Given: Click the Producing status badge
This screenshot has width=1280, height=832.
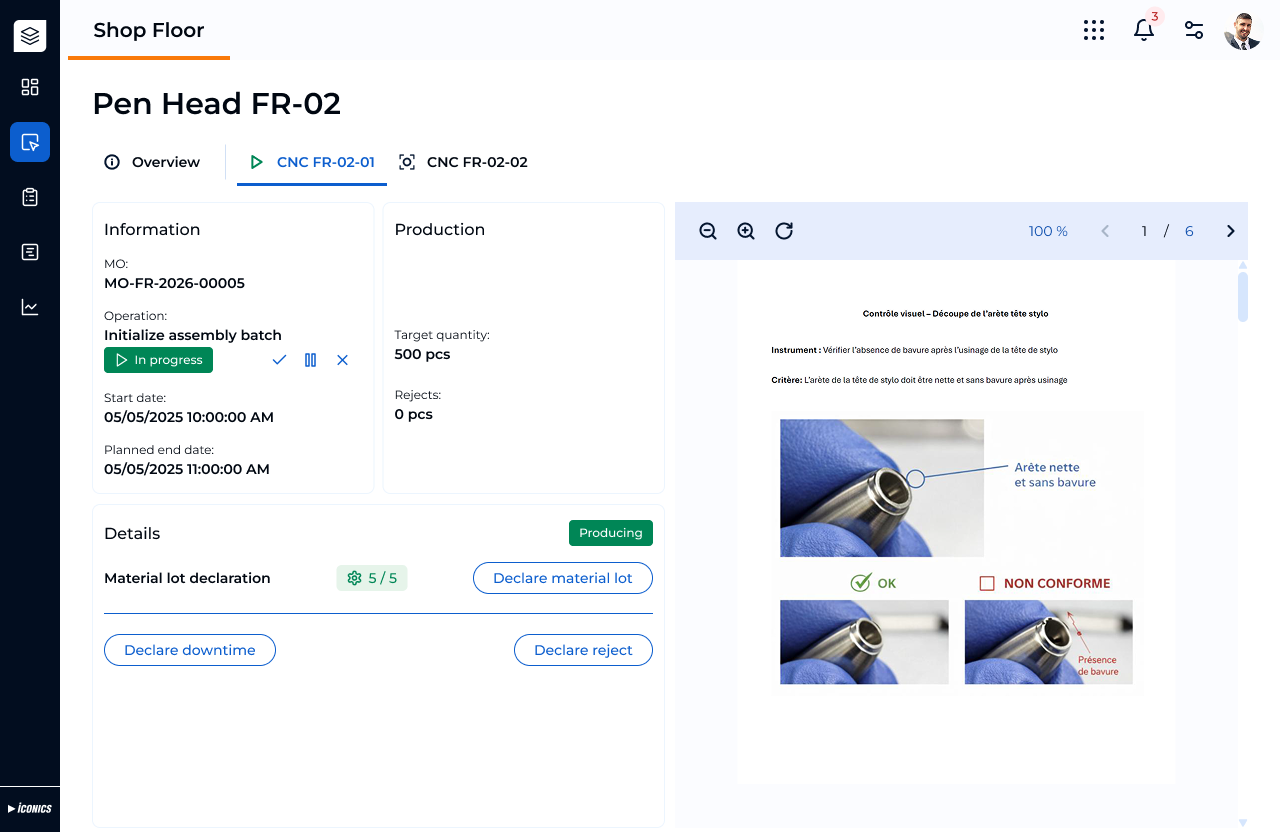Looking at the screenshot, I should (611, 533).
